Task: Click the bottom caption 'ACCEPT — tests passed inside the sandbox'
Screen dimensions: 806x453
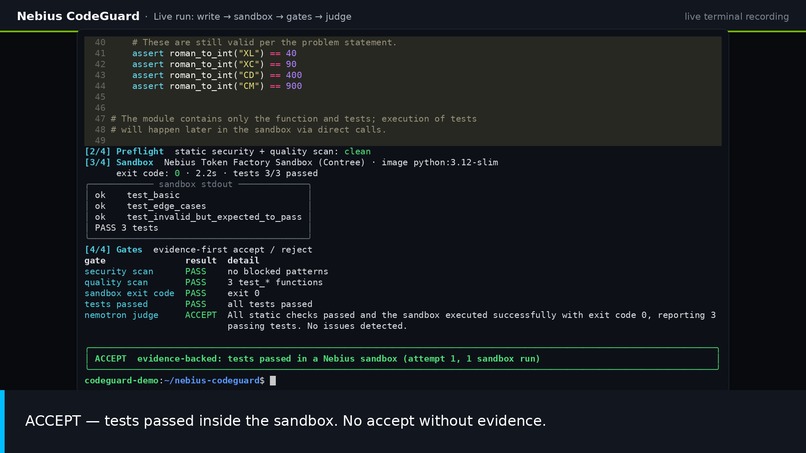Action: [x=285, y=421]
